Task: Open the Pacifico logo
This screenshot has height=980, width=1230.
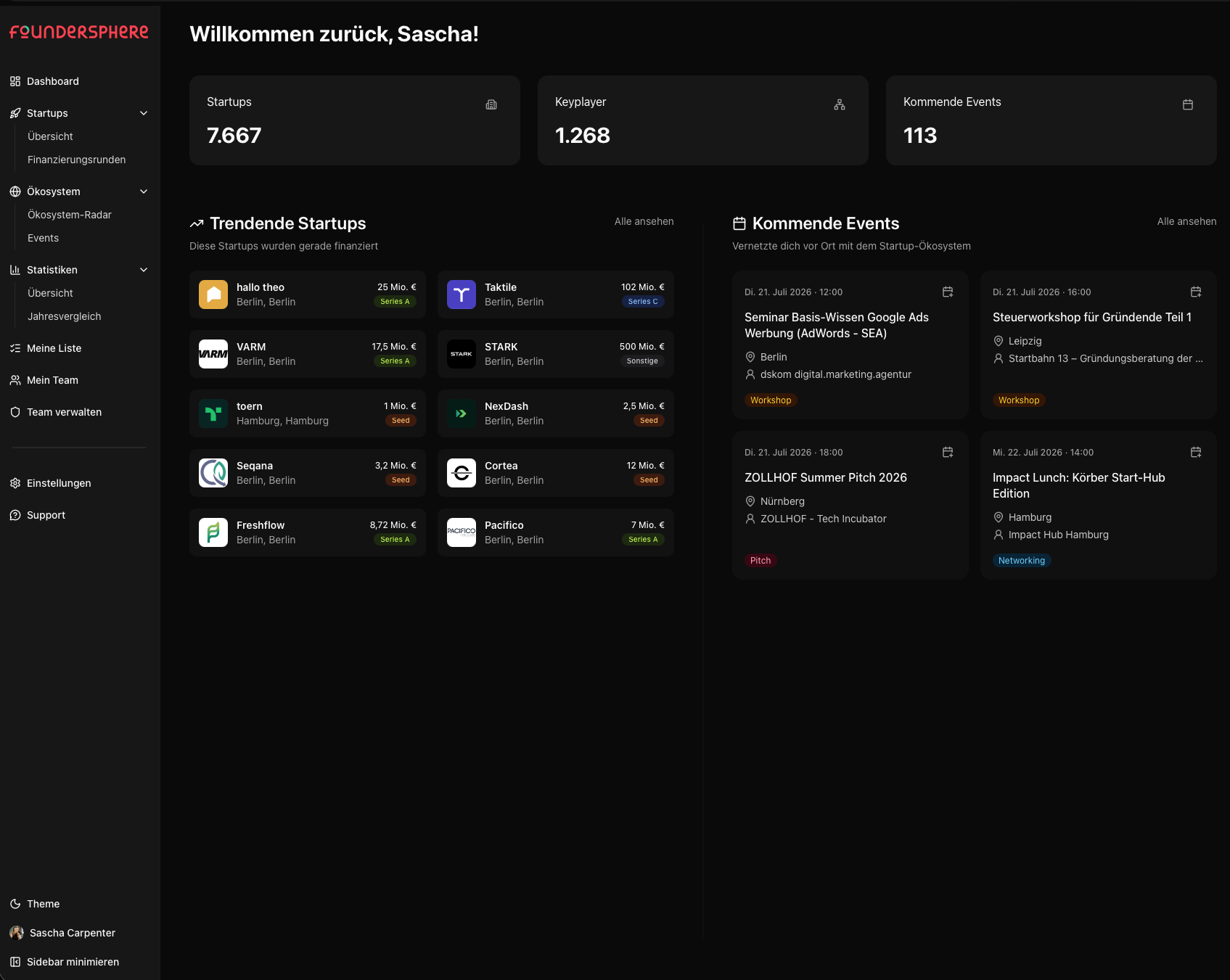Action: click(462, 532)
